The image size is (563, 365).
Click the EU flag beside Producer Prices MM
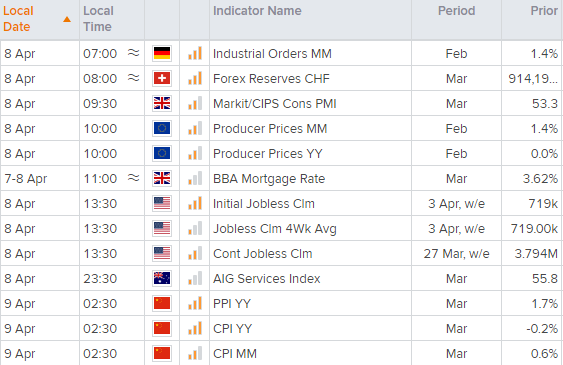pyautogui.click(x=162, y=128)
